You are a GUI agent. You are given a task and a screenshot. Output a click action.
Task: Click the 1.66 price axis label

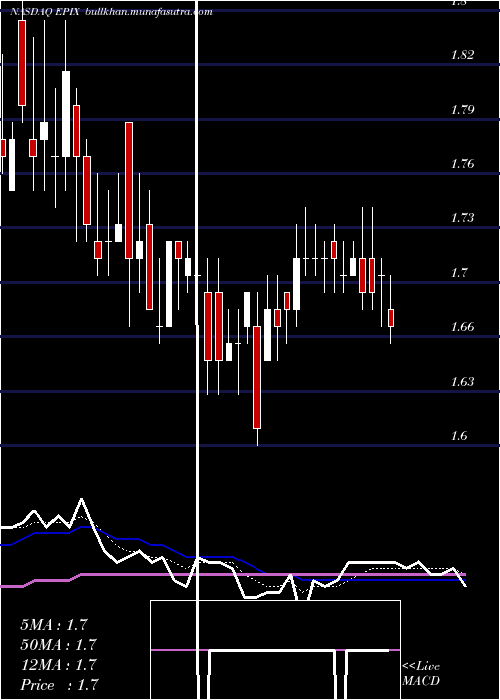tap(462, 327)
